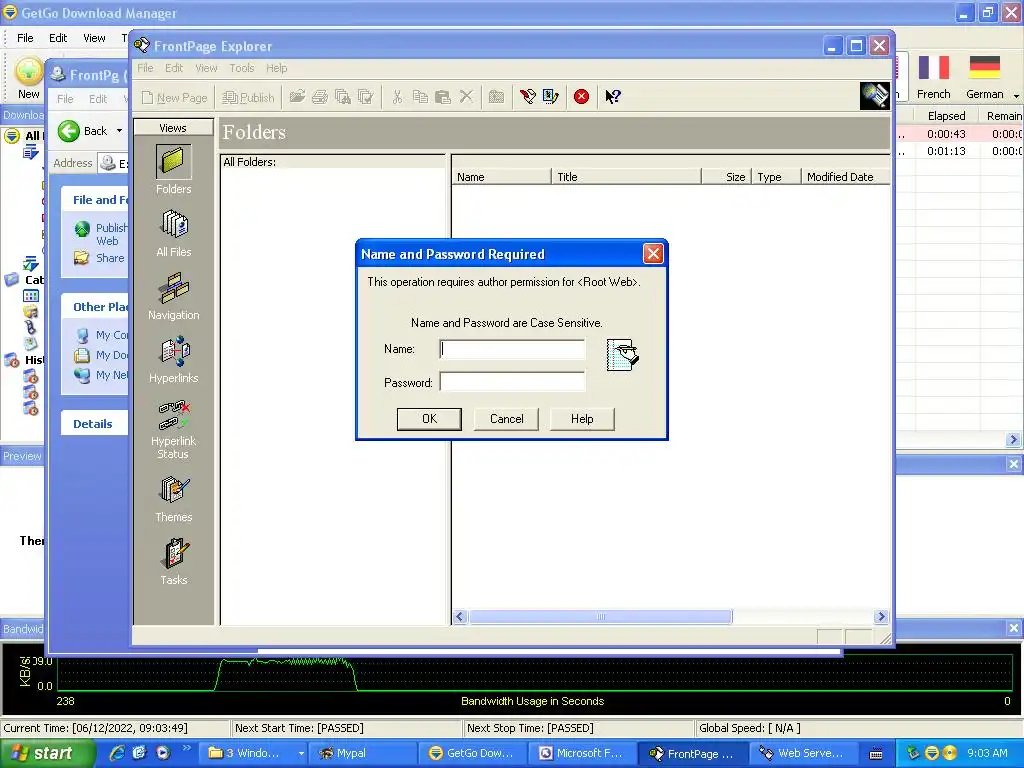1024x768 pixels.
Task: Open the Help menu in FrontPage Explorer
Action: coord(276,68)
